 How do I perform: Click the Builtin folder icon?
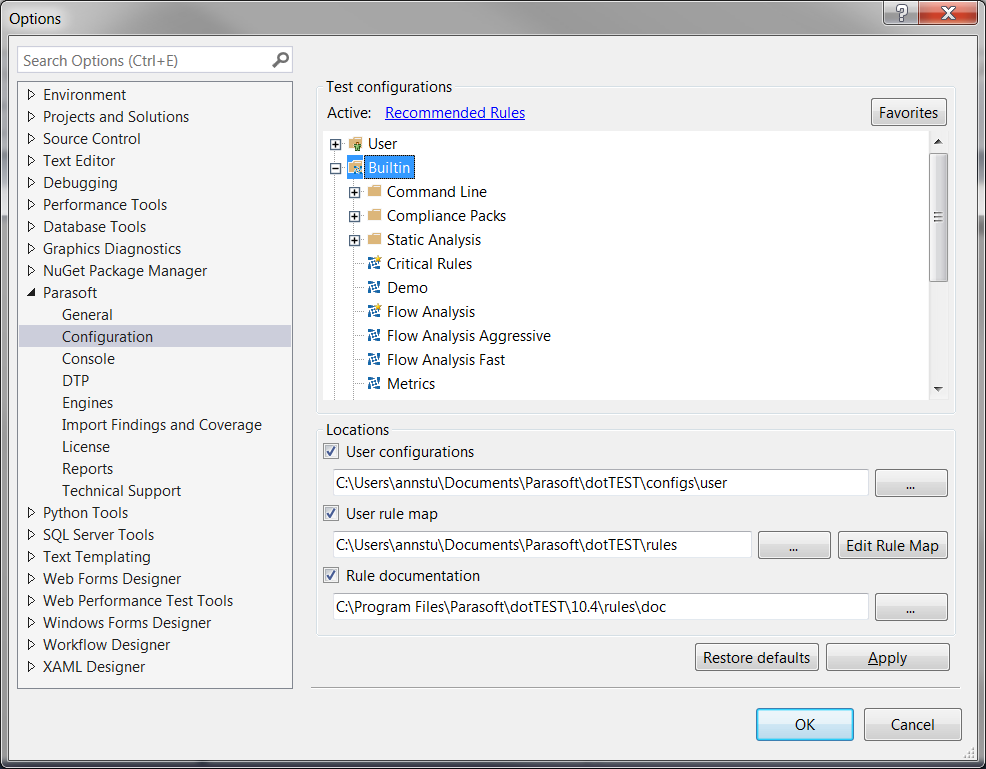(356, 168)
